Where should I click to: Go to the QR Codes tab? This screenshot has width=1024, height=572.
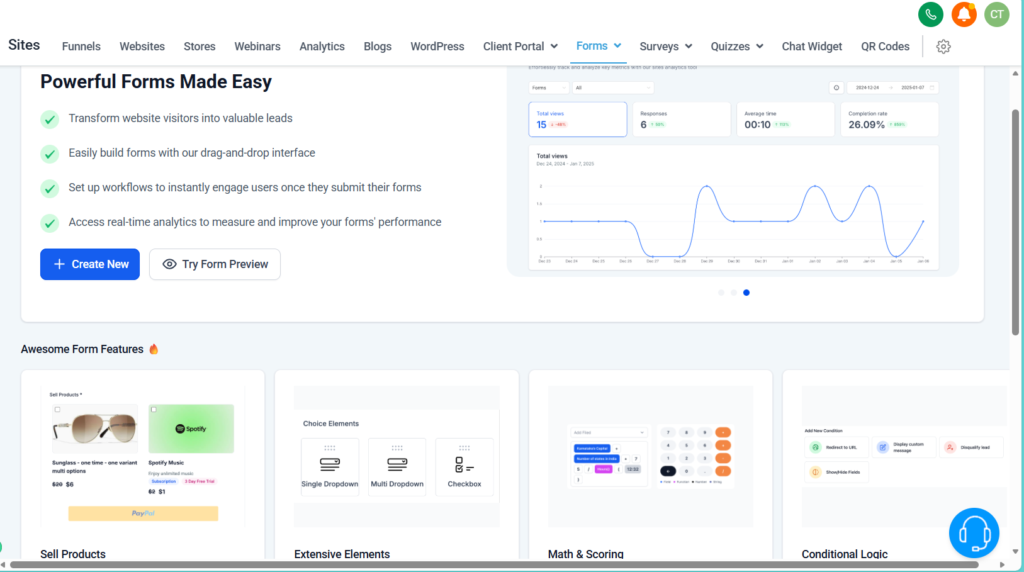(885, 46)
